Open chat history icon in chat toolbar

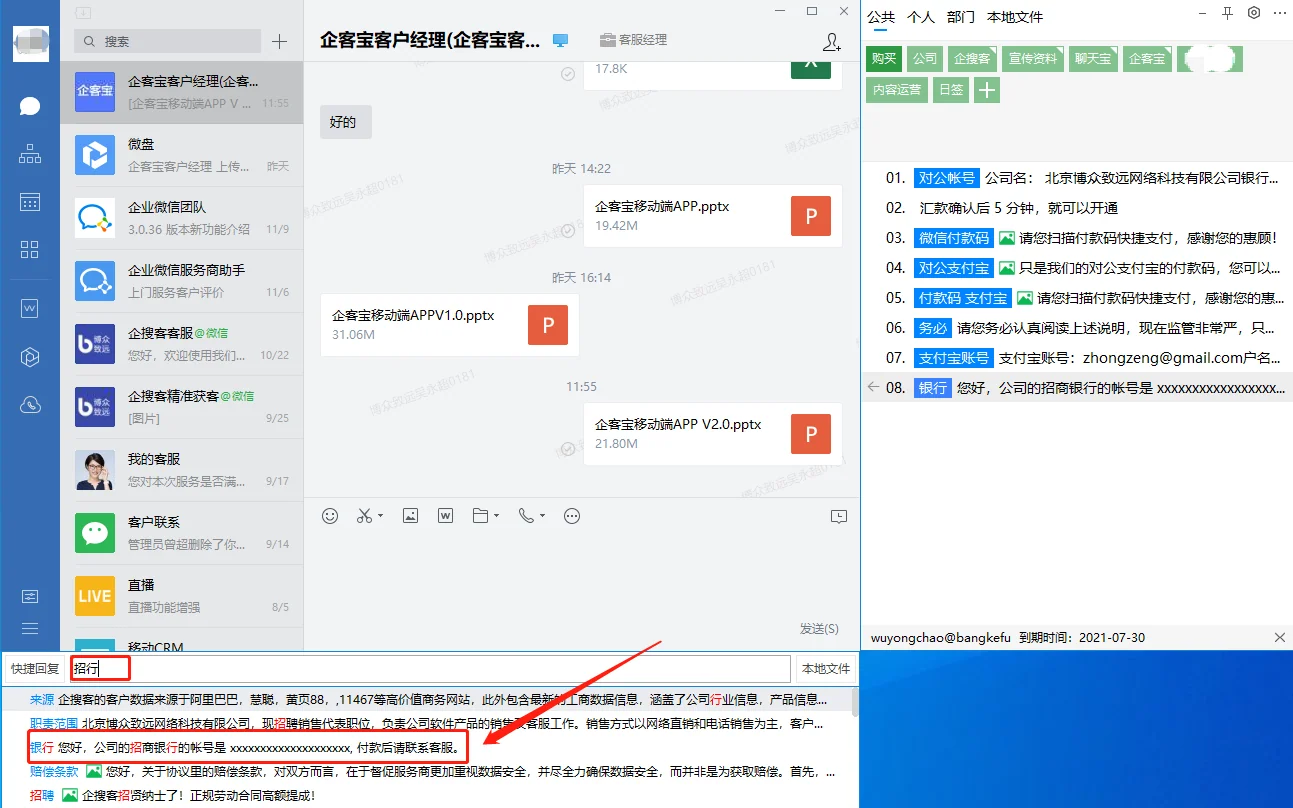coord(839,516)
